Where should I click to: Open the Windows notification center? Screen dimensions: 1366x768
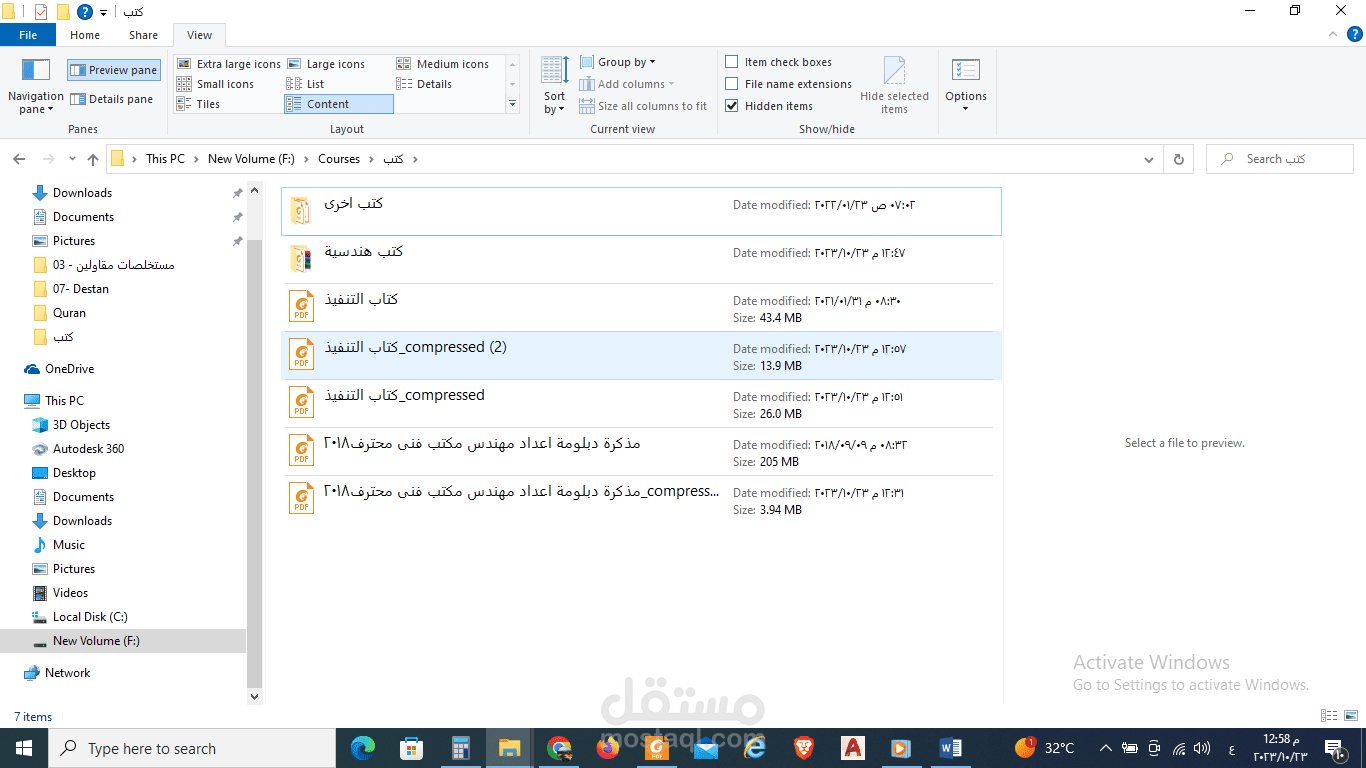1334,748
